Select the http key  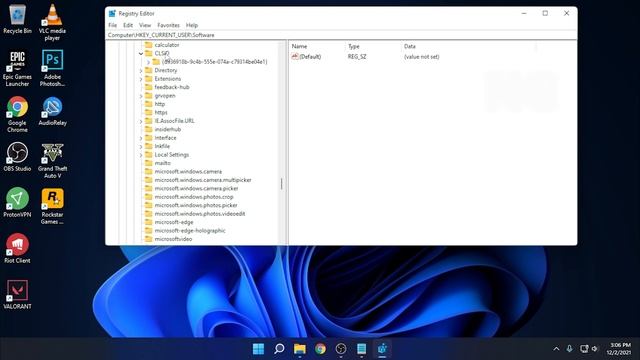point(160,104)
